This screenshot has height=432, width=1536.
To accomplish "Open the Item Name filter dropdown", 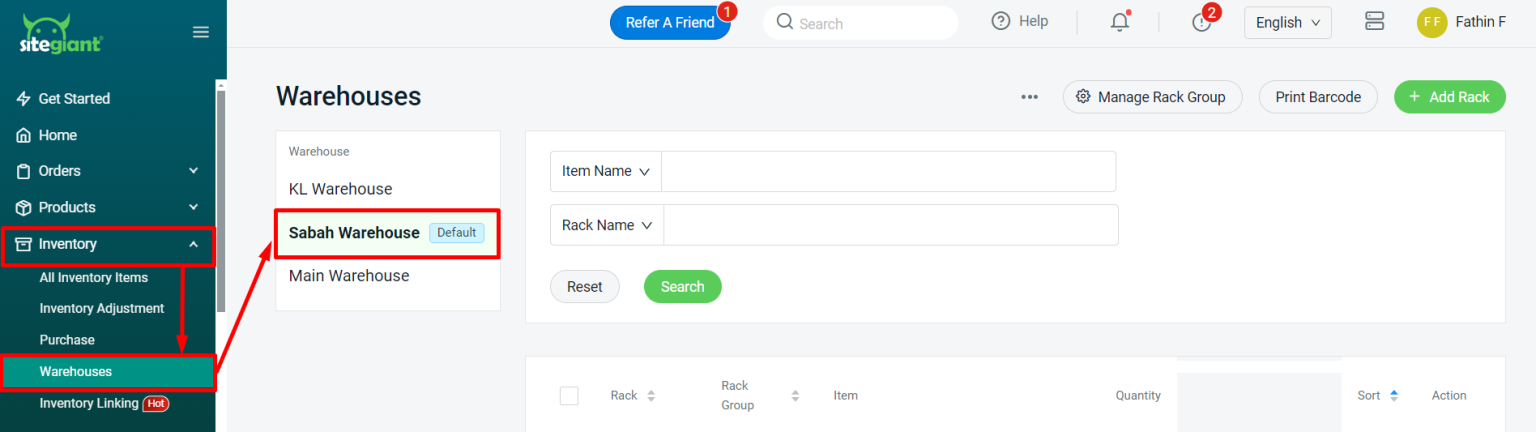I will click(x=606, y=171).
